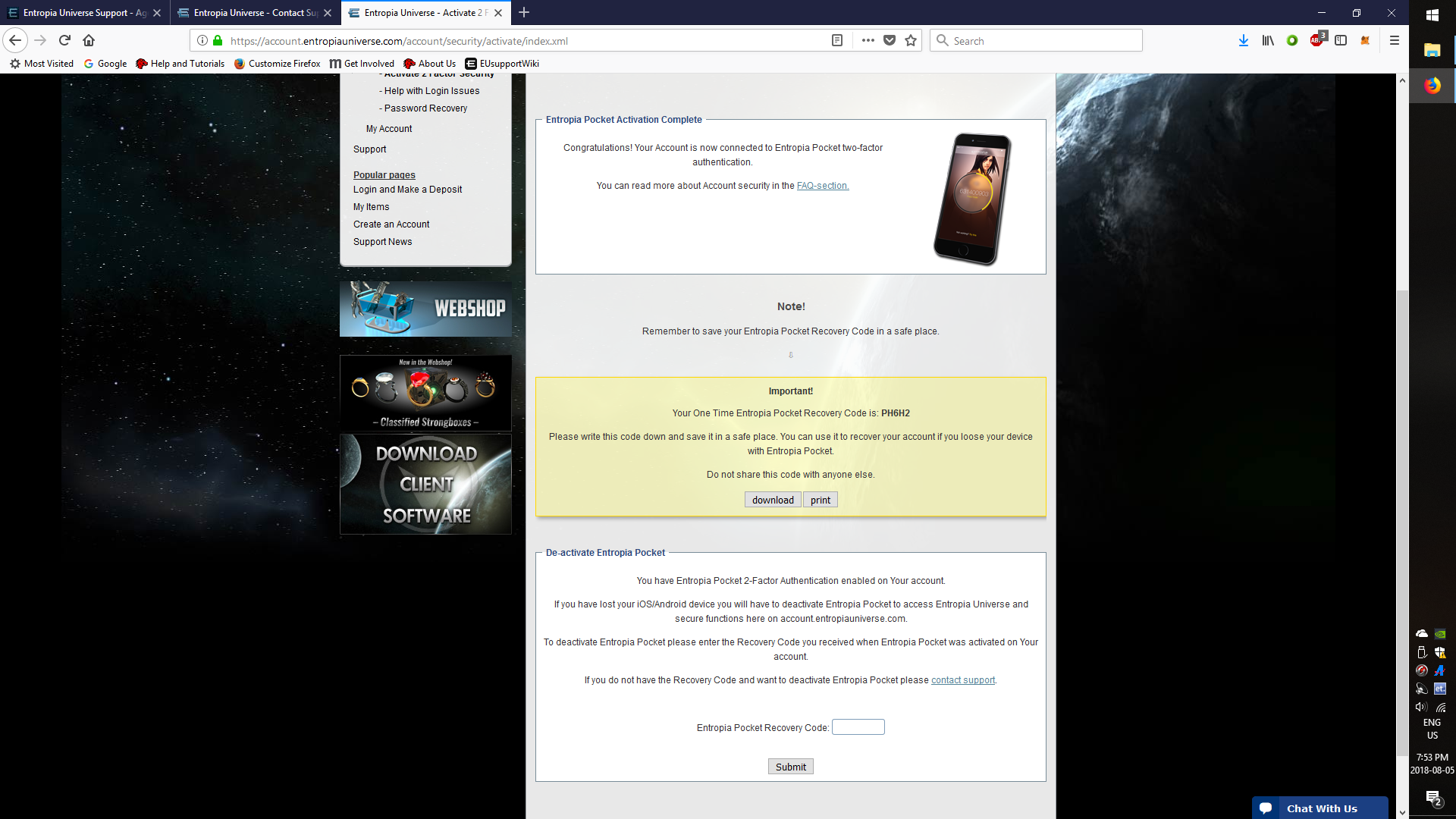The height and width of the screenshot is (819, 1456).
Task: Click the green secure connection padlock
Action: point(218,40)
